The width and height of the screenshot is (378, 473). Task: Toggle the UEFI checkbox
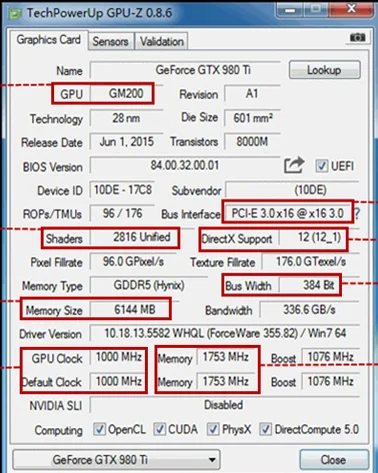[x=321, y=166]
